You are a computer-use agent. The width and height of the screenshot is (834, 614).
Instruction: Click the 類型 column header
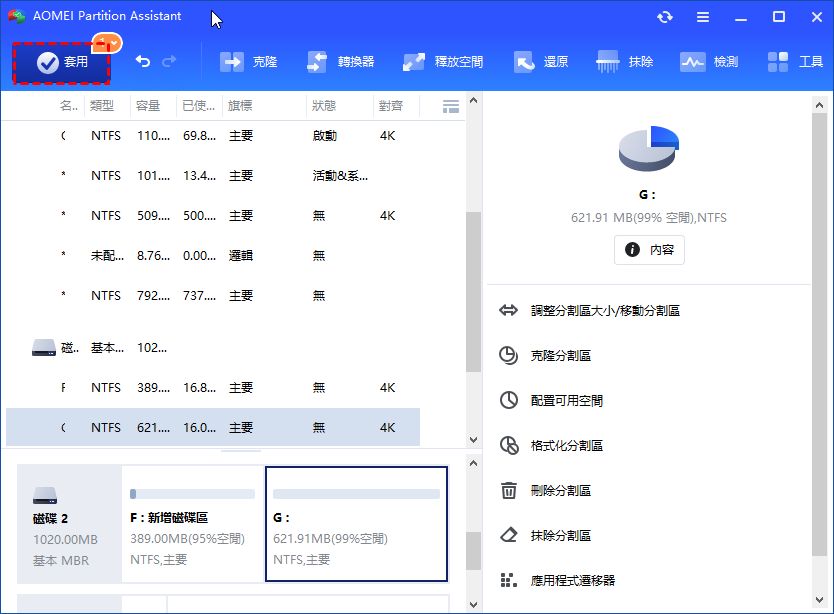coord(102,106)
